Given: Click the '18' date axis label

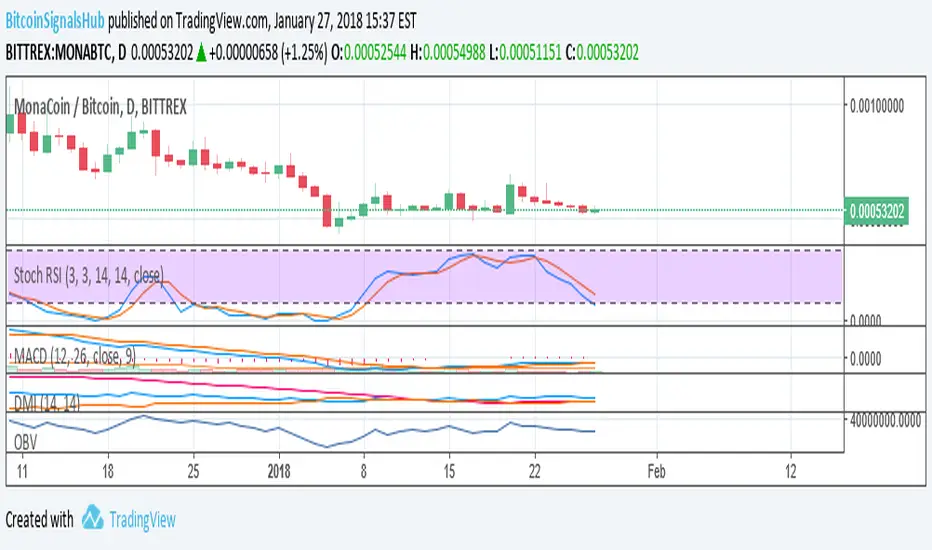Looking at the screenshot, I should click(108, 472).
